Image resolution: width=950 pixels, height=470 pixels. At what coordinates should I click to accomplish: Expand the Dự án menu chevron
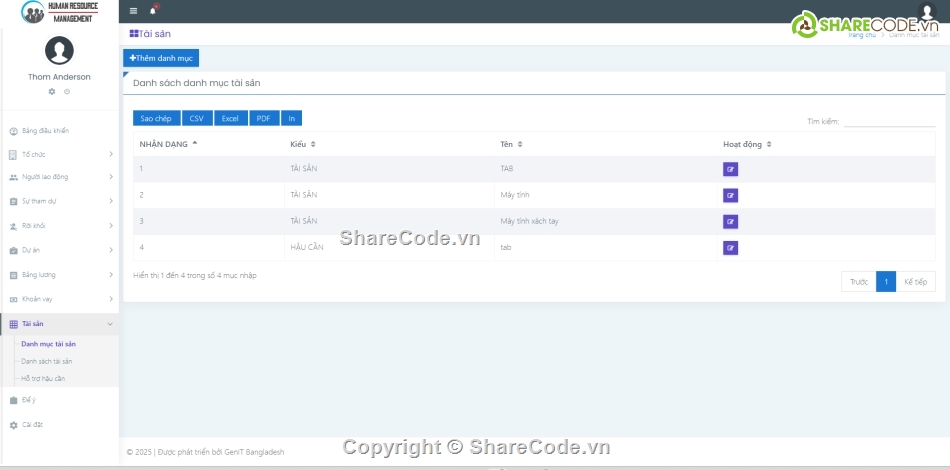coord(111,250)
